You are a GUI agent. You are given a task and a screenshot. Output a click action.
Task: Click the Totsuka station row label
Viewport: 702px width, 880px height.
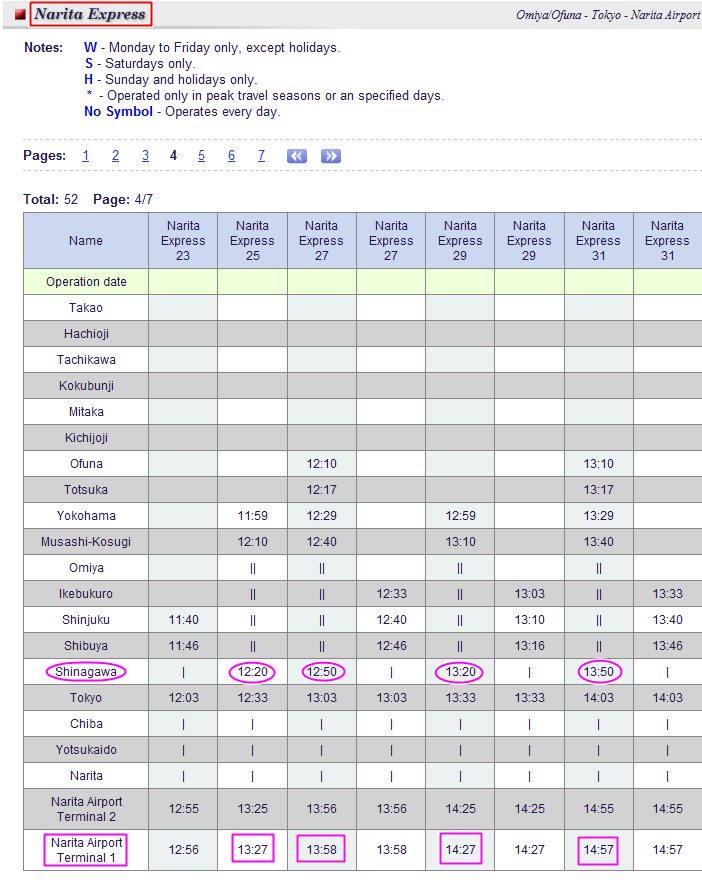(86, 490)
